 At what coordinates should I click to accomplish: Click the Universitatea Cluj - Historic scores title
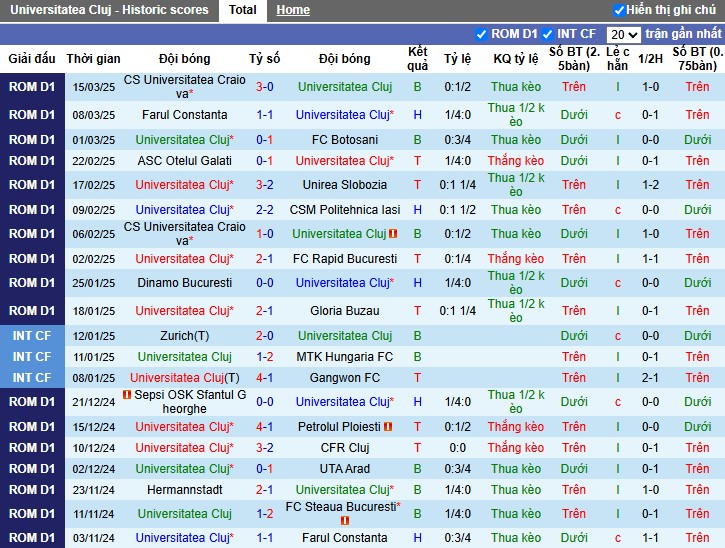pos(109,10)
